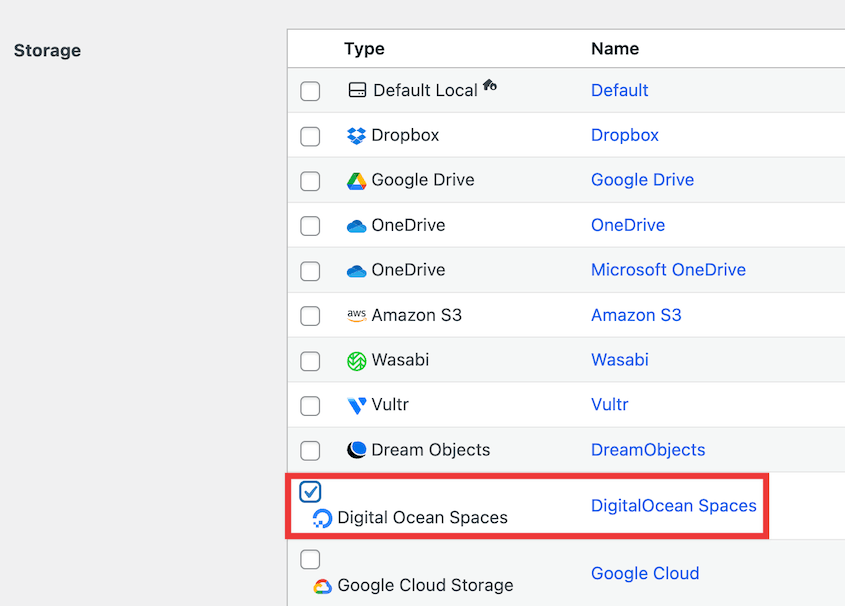Click the 'Wasabi' type text

coord(400,359)
